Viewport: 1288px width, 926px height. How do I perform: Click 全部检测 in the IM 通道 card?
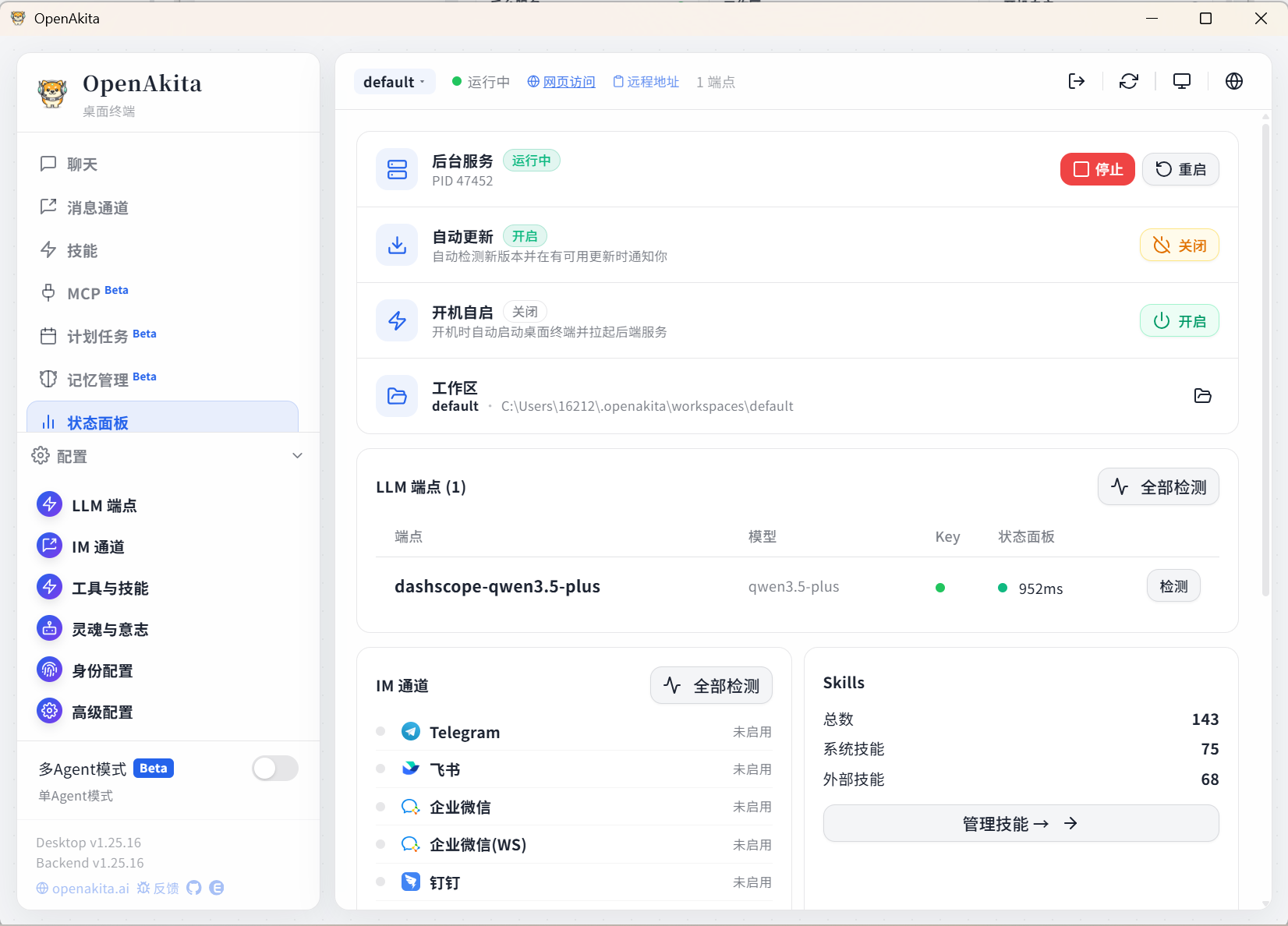[711, 685]
